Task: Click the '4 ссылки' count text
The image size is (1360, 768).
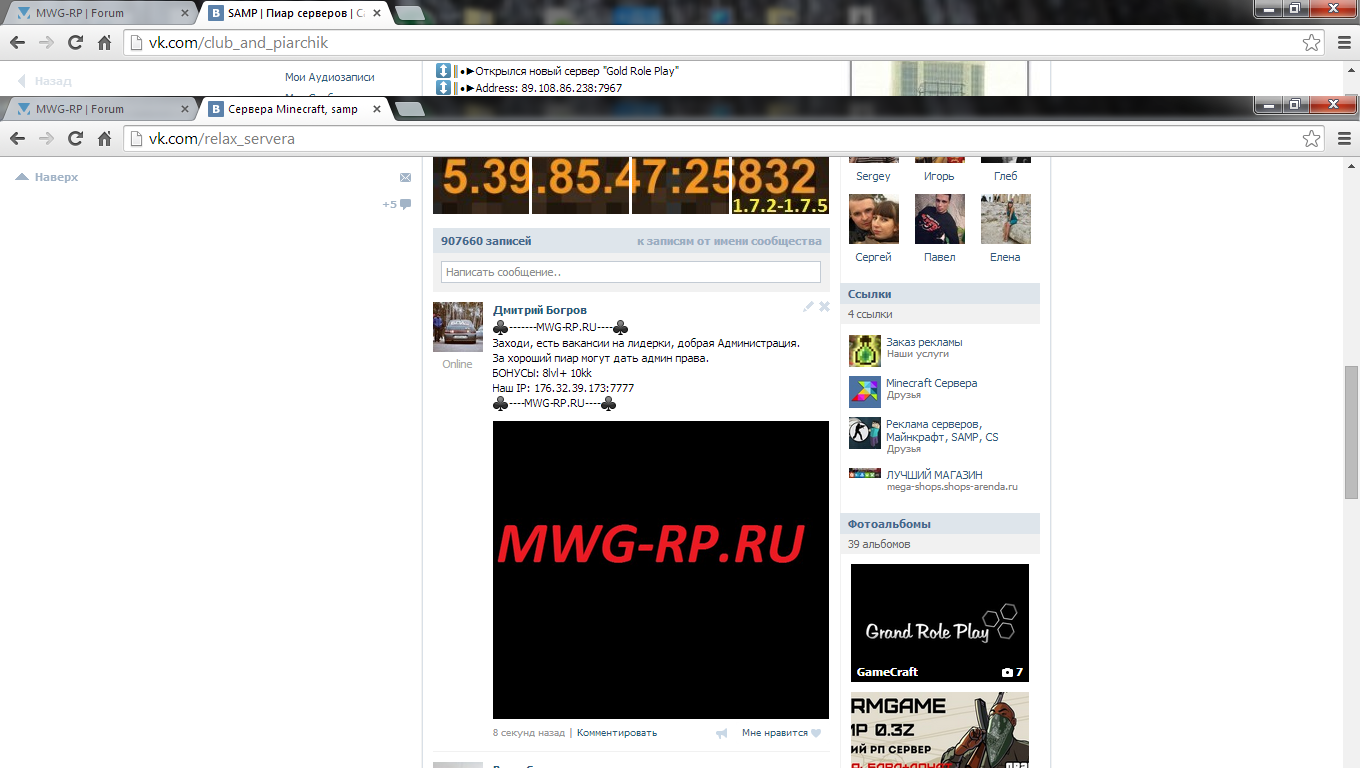Action: [x=870, y=314]
